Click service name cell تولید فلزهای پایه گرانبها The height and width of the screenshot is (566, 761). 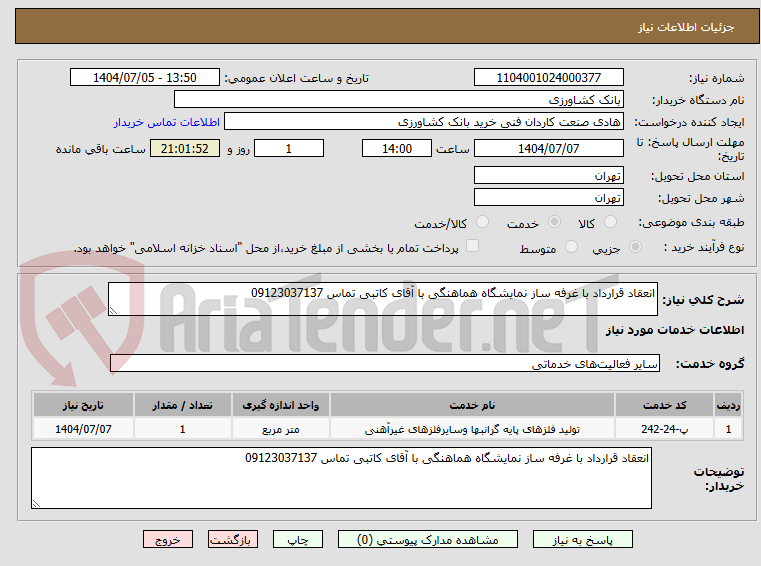tap(472, 429)
